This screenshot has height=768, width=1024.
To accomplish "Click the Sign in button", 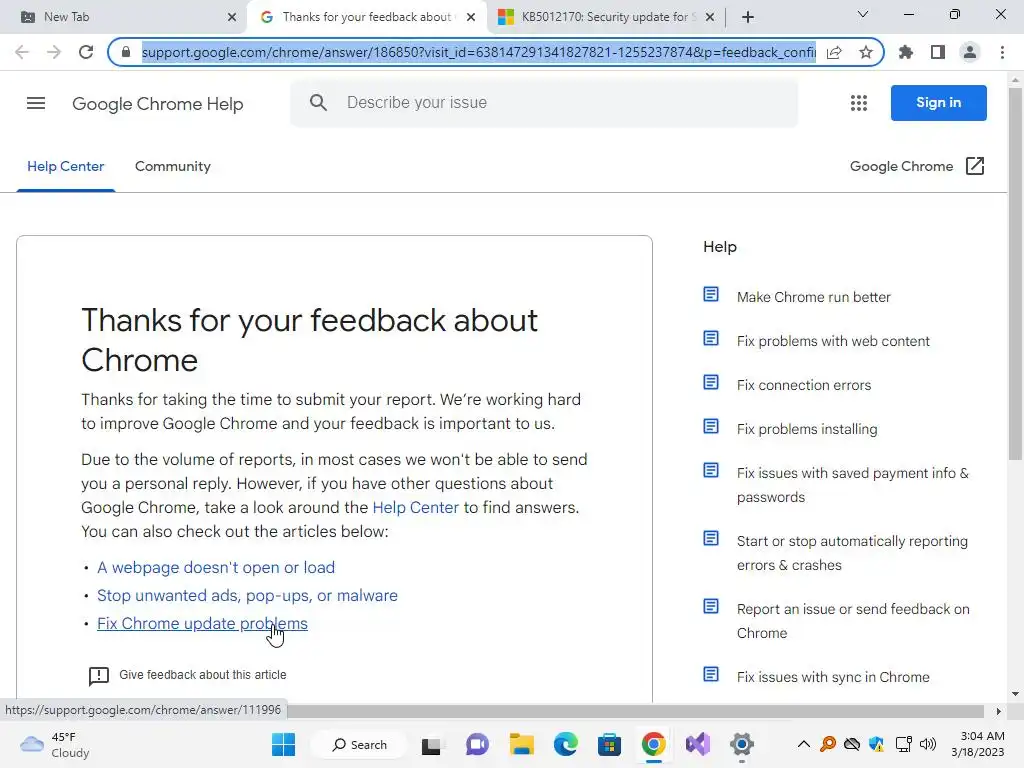I will click(x=938, y=103).
